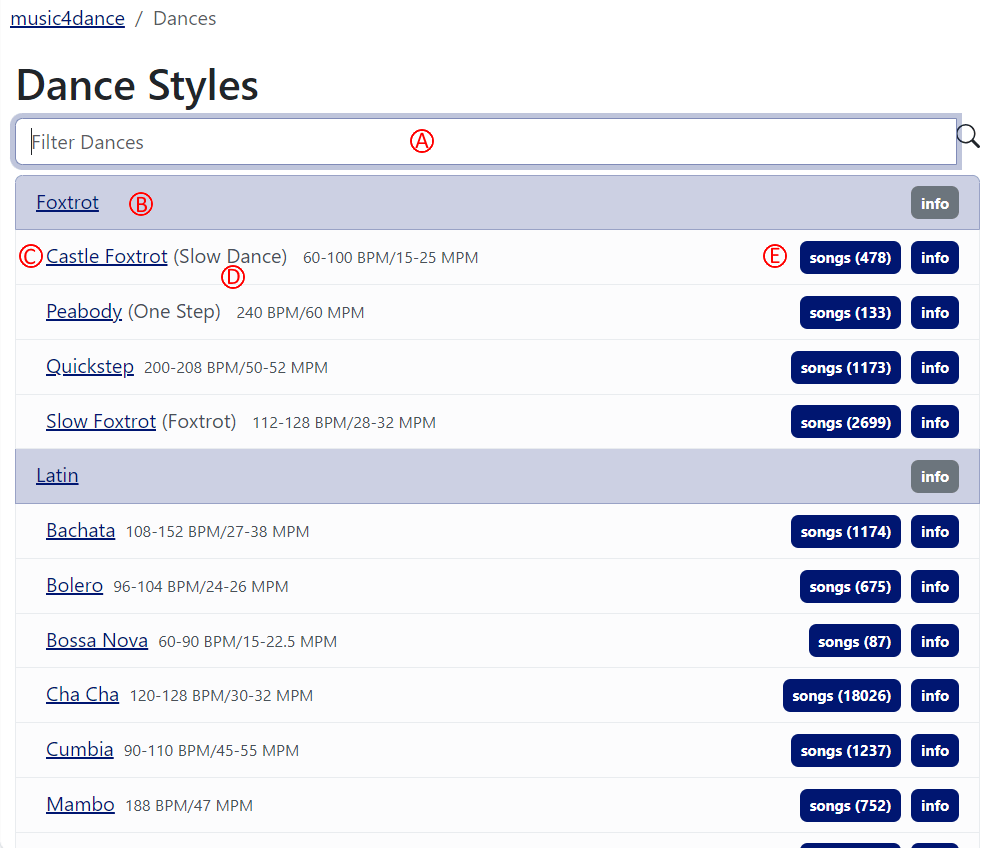View the 18026 Cha Cha songs
Screen dimensions: 986x848
841,695
